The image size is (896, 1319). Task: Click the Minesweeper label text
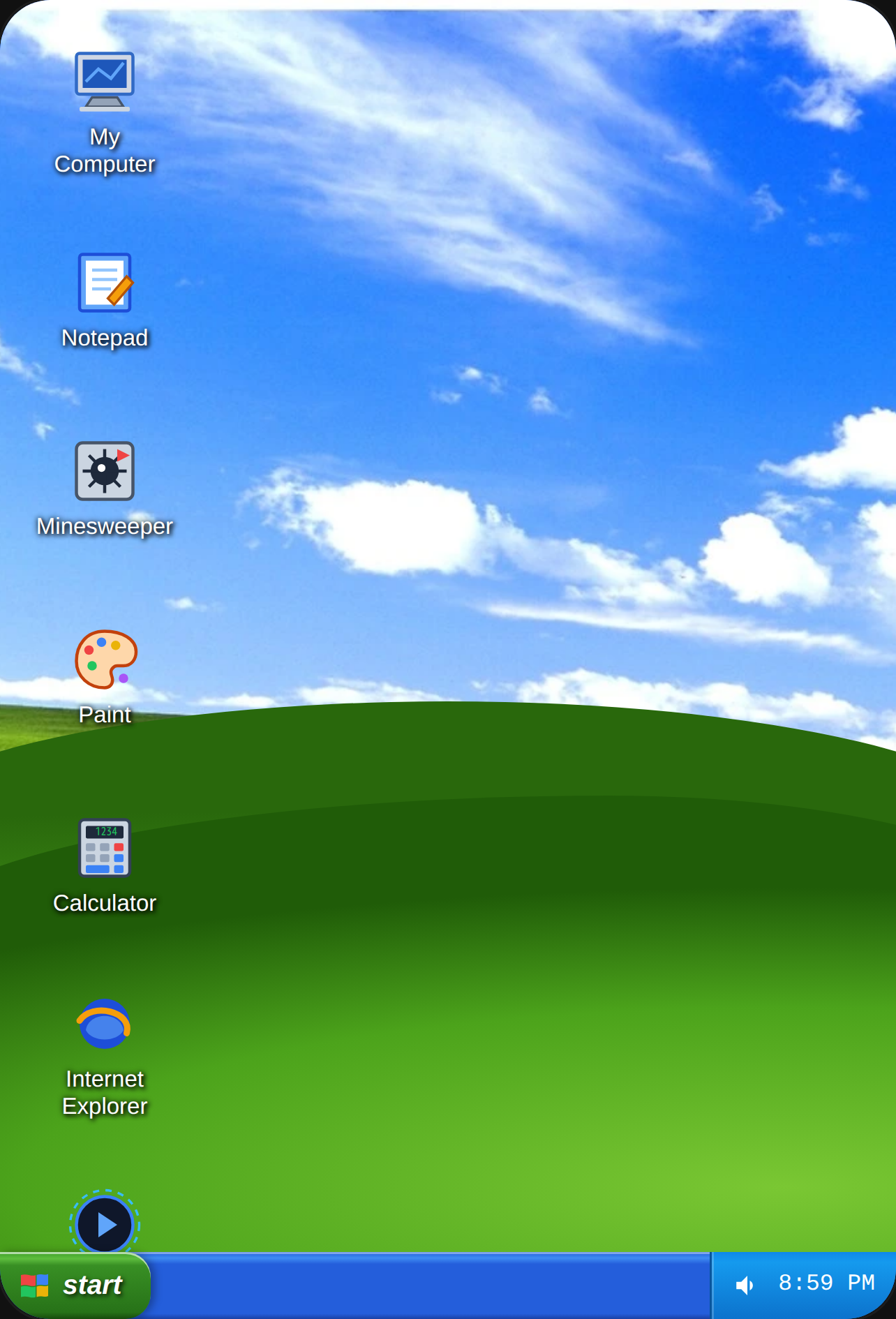coord(105,526)
